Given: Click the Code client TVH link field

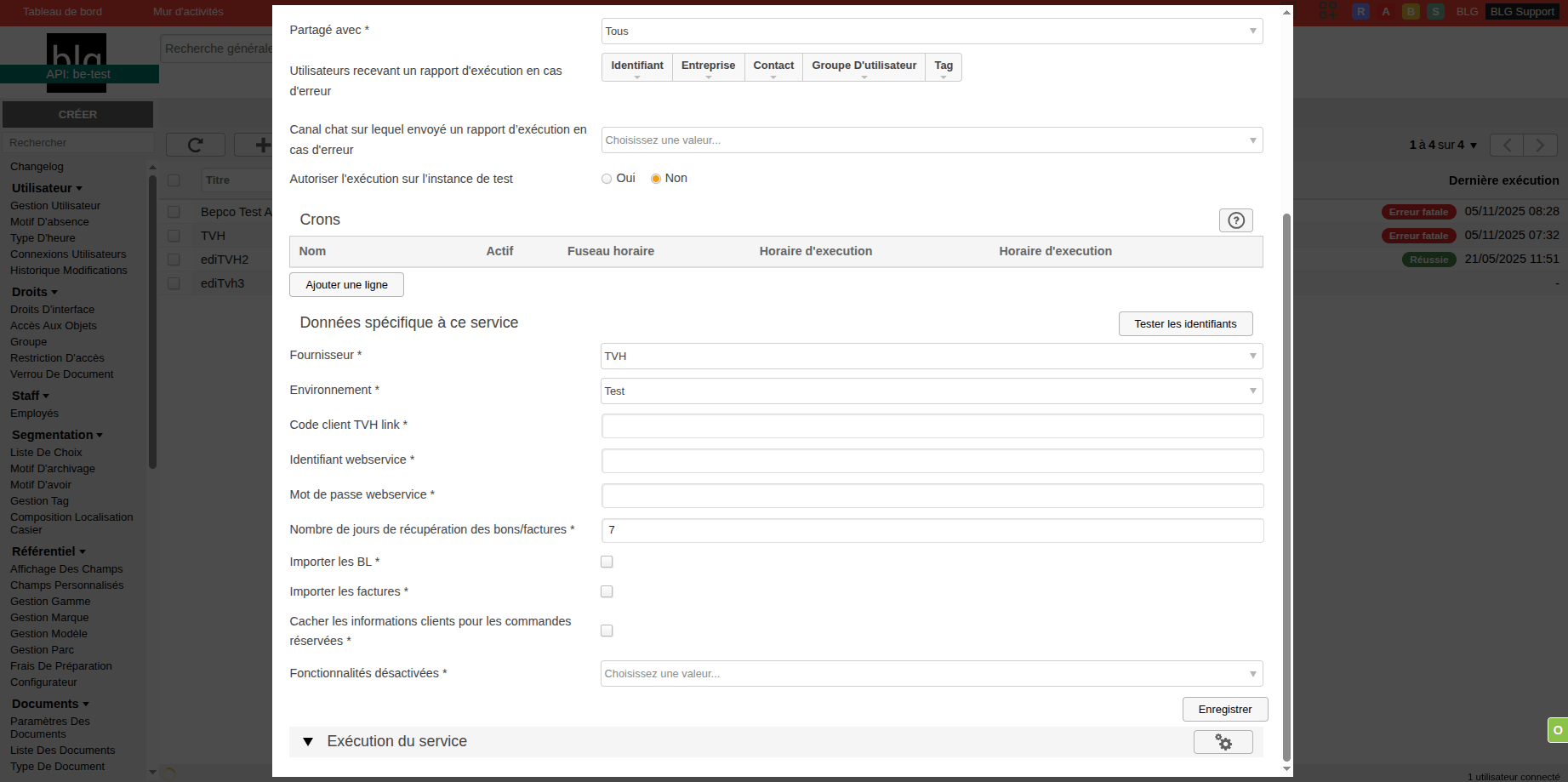Looking at the screenshot, I should (x=932, y=426).
